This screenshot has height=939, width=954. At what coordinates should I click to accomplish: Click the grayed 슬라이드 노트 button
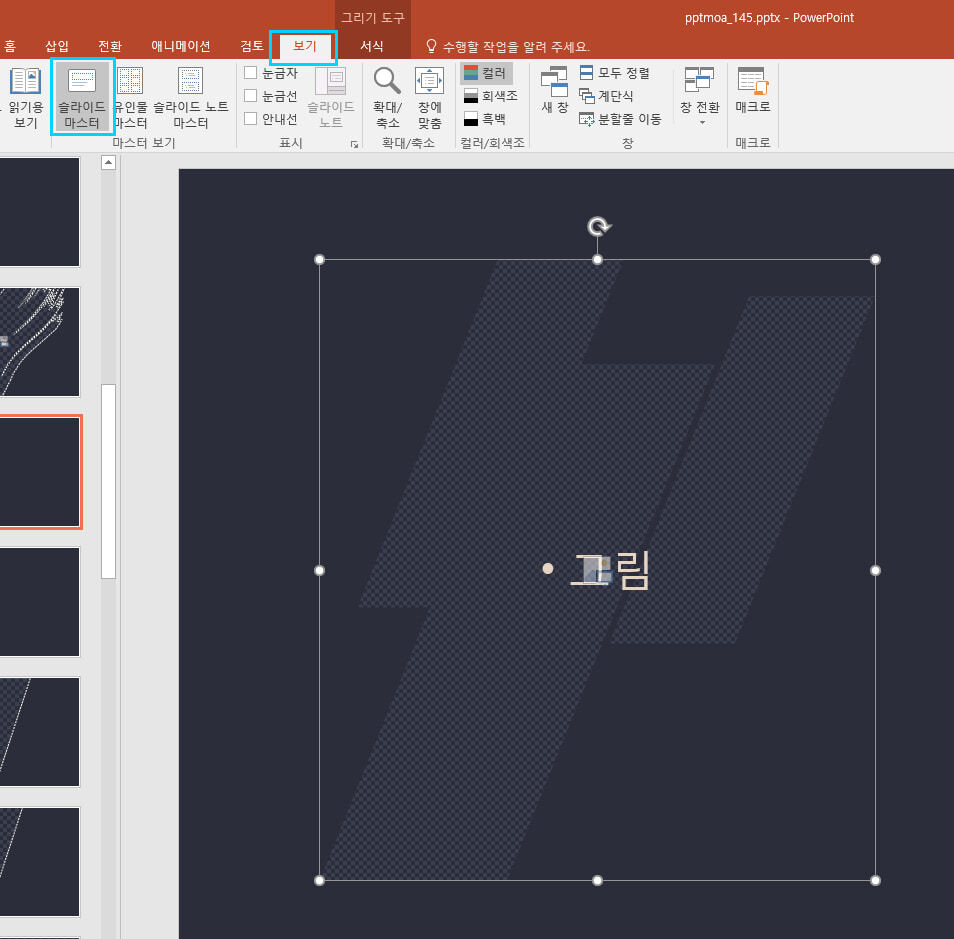330,97
